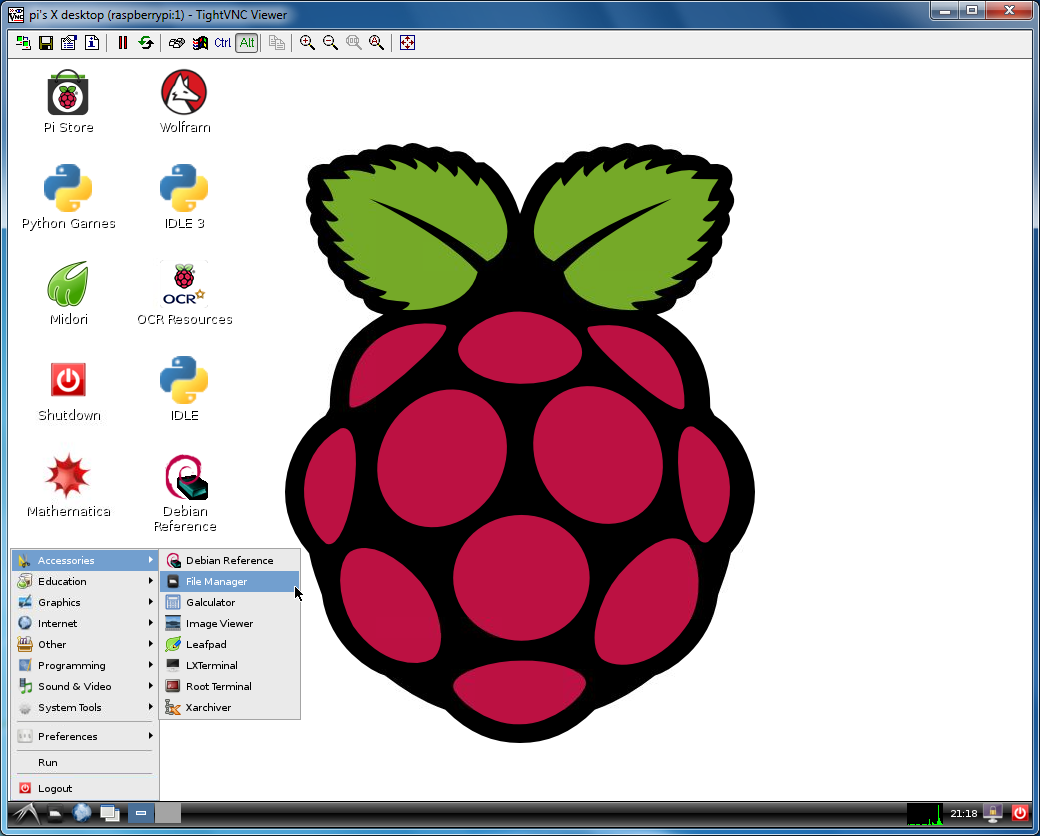Open the Debian Reference desktop icon
The width and height of the screenshot is (1040, 836).
[184, 494]
